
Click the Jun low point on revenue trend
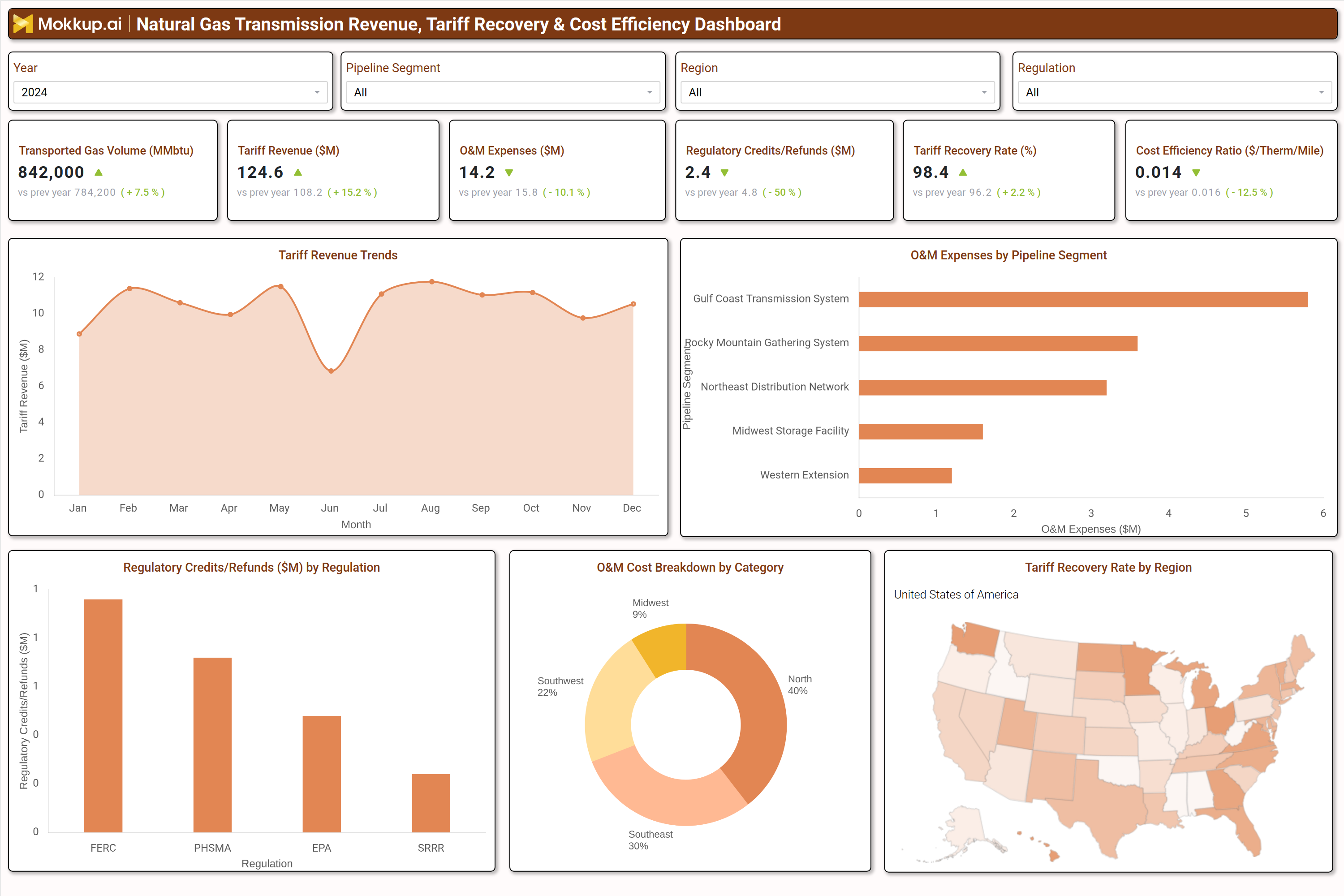click(331, 371)
